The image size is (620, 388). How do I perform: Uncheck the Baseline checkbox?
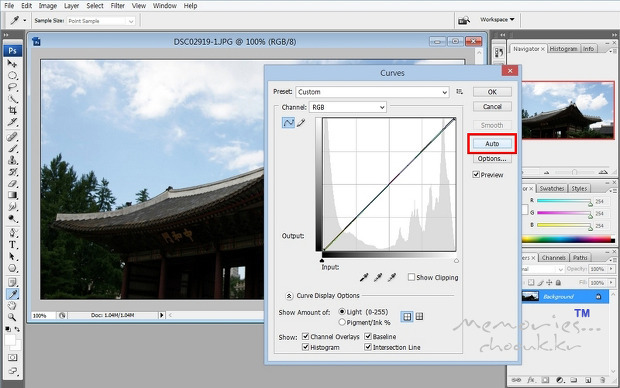pos(368,336)
